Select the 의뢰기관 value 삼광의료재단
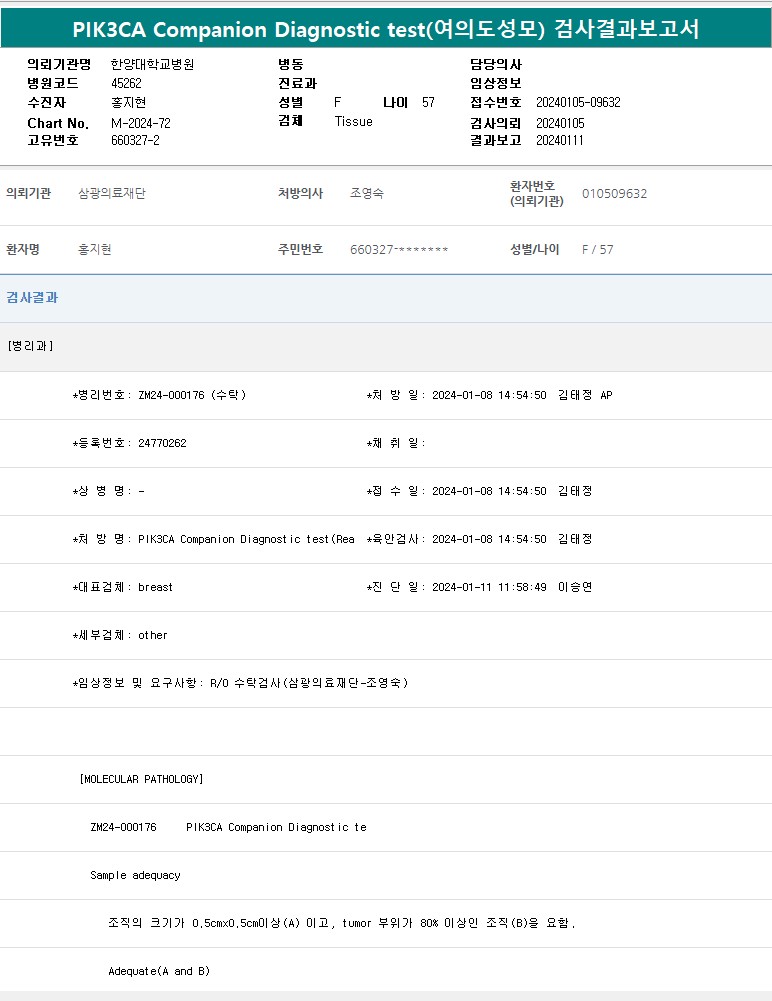 (112, 194)
